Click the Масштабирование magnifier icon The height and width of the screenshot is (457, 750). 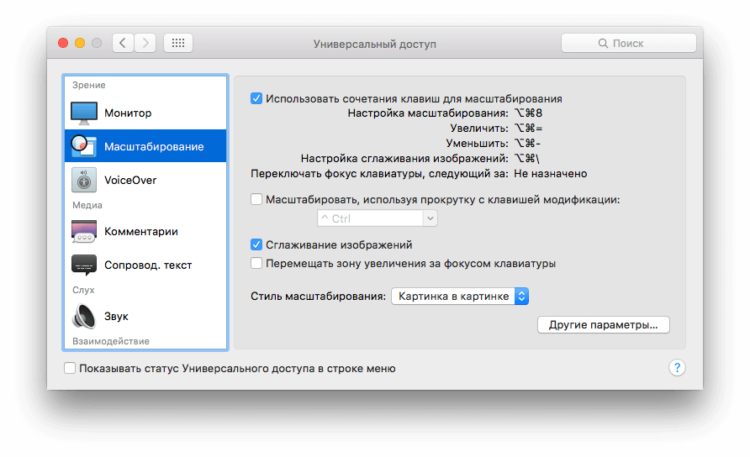pyautogui.click(x=84, y=146)
